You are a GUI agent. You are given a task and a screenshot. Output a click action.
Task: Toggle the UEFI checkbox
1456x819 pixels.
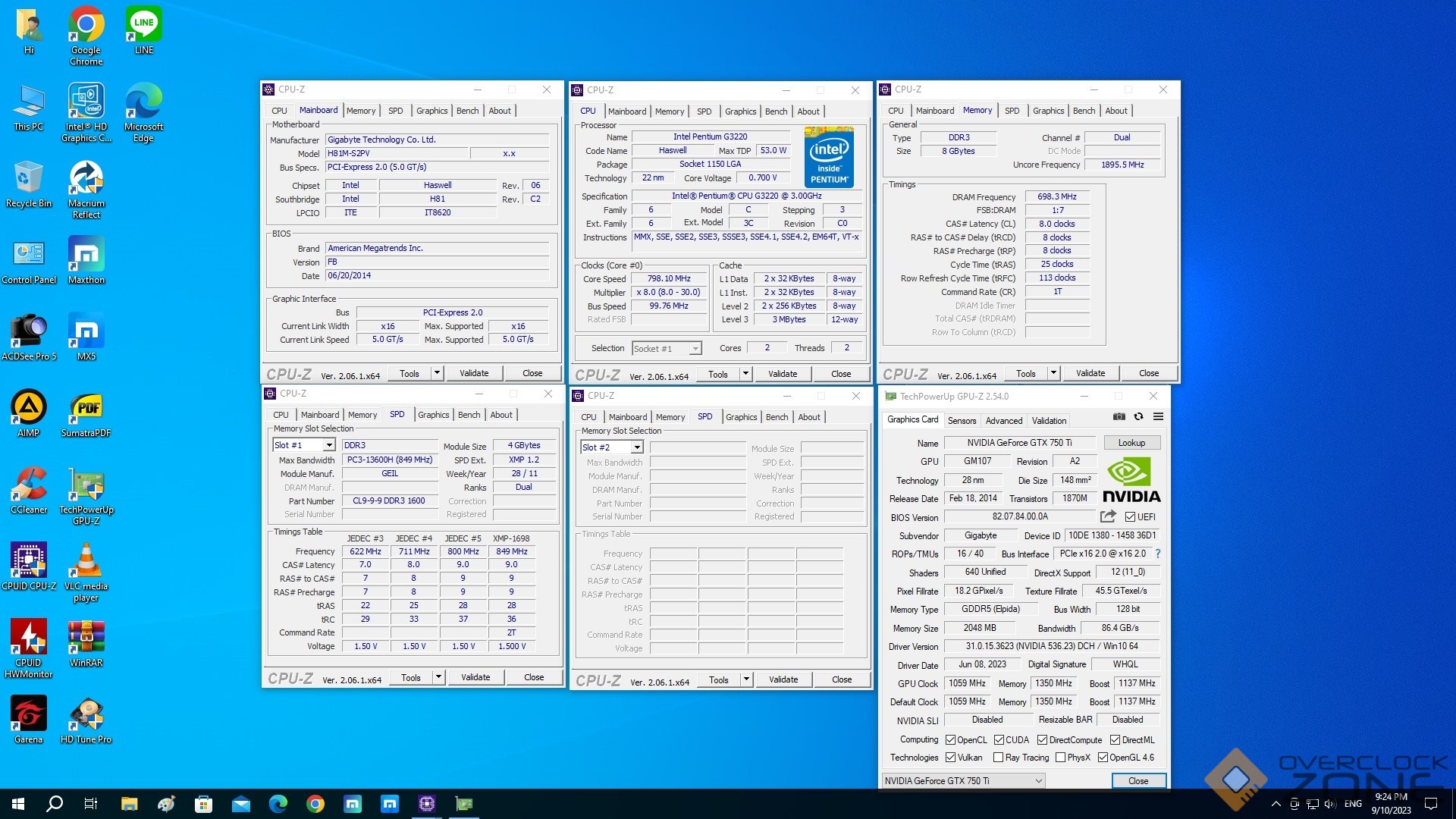pos(1130,517)
